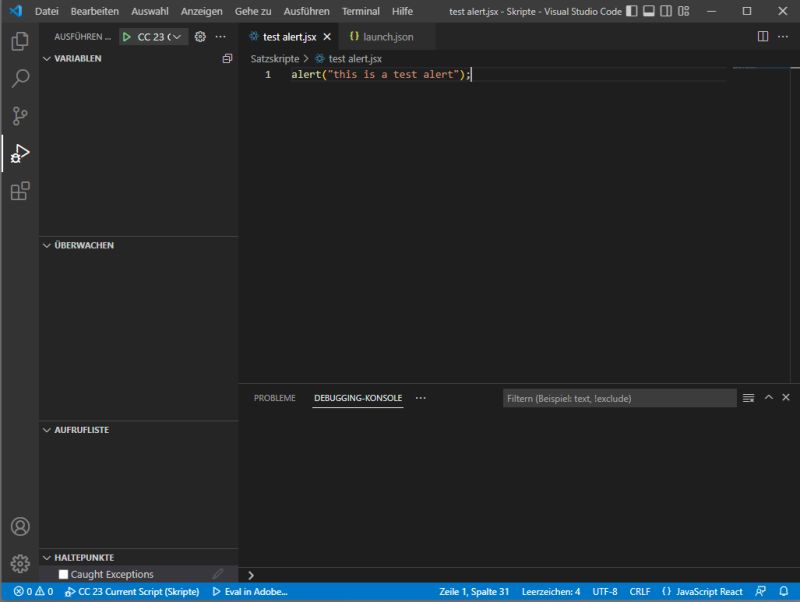Click CC 23 Current Script status item

pos(132,592)
